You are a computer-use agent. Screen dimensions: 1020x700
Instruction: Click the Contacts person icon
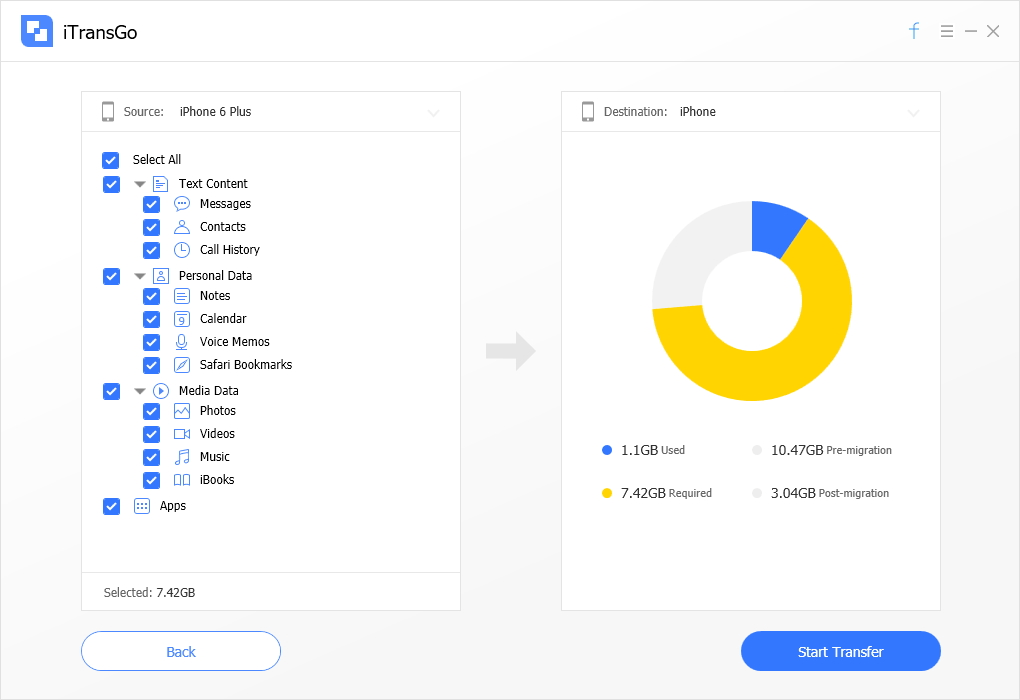[x=181, y=227]
